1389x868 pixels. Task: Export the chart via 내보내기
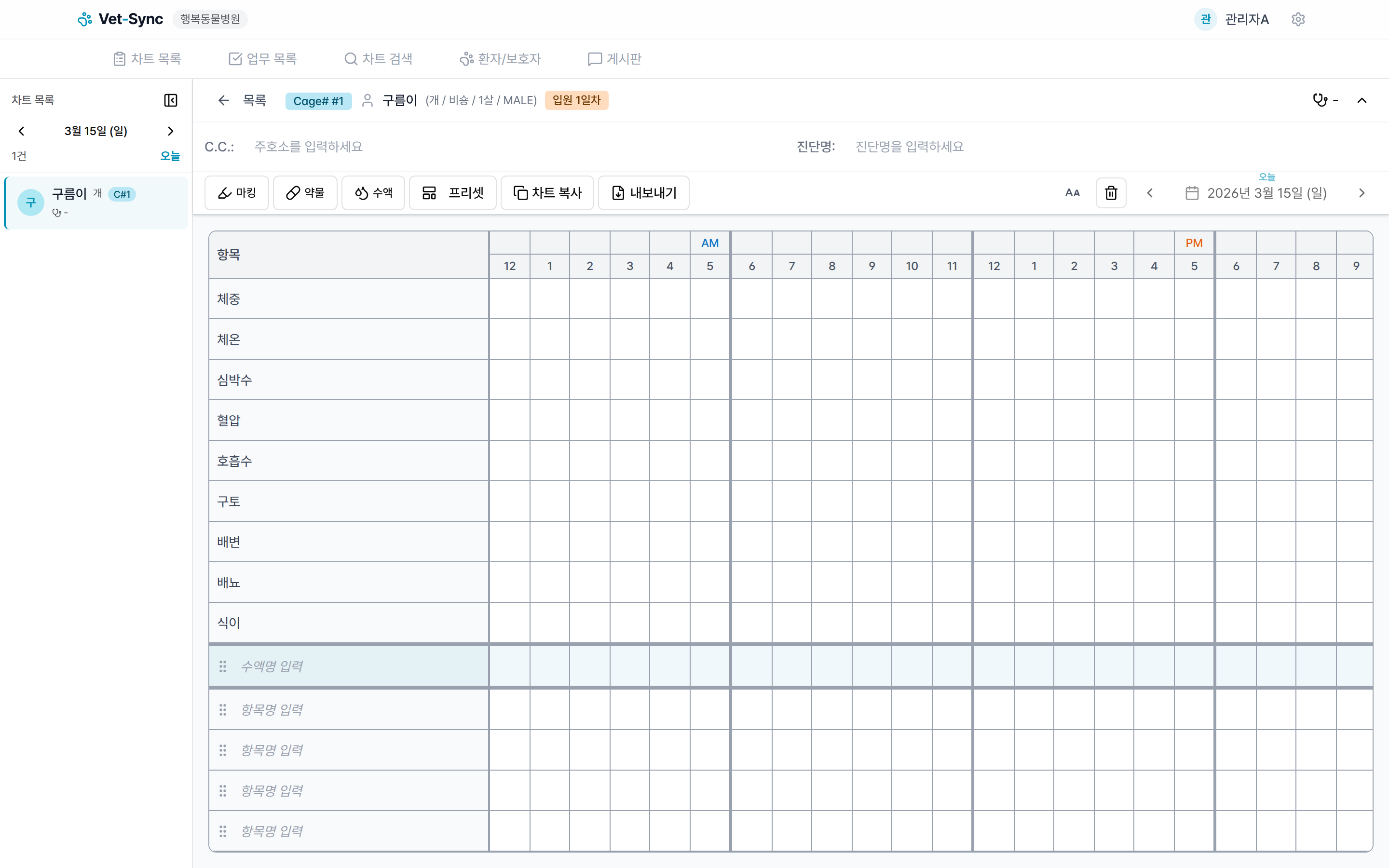[x=643, y=192]
